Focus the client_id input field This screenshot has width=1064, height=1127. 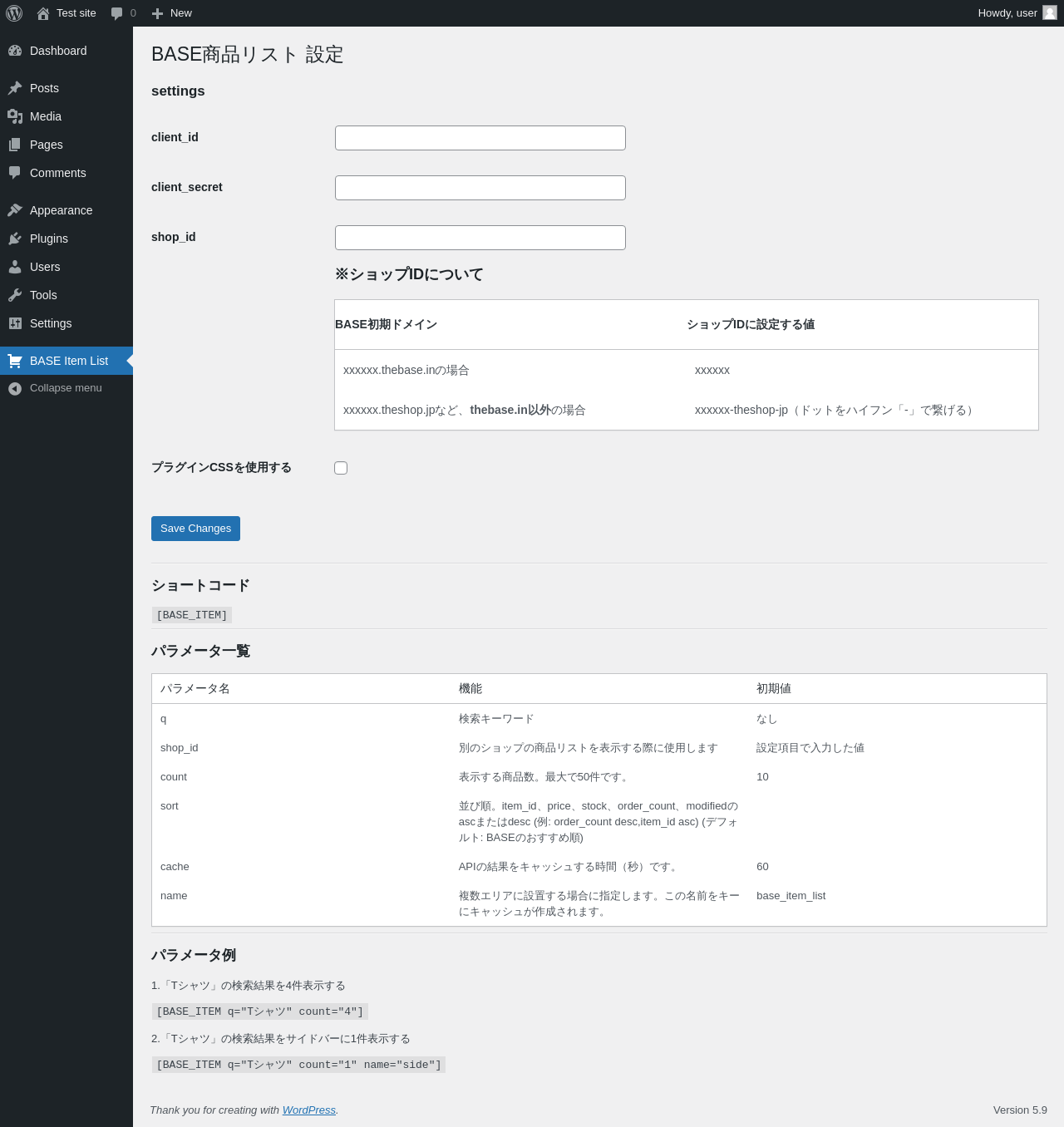pos(480,138)
